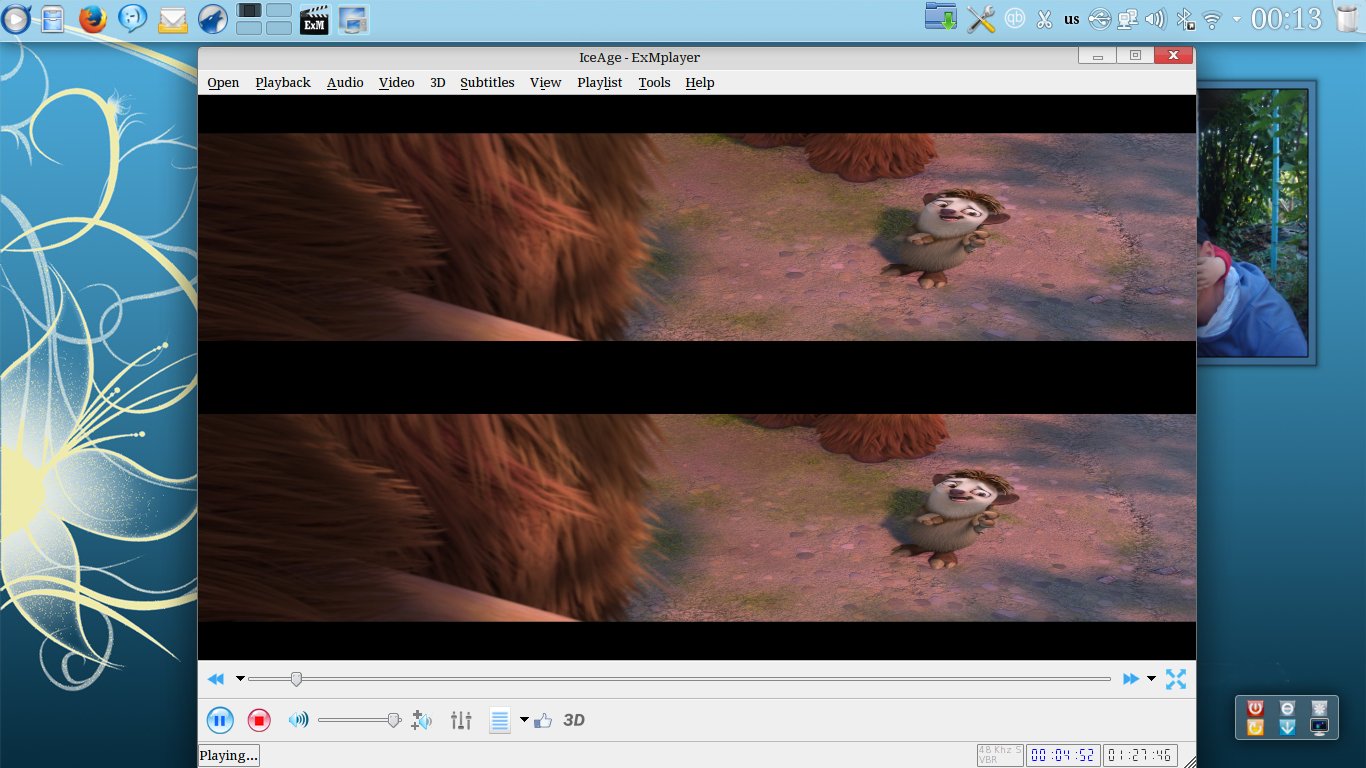The image size is (1366, 768).
Task: Click the total duration display 01:27:46
Action: coord(1140,755)
